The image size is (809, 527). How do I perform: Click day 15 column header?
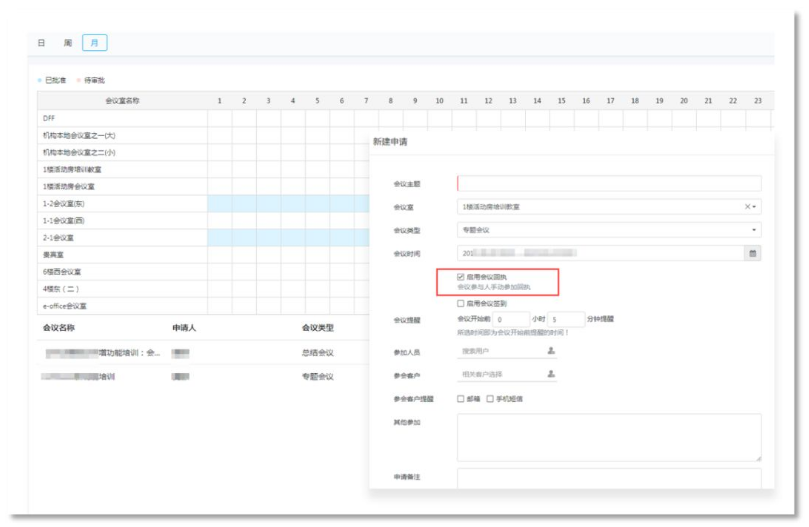(x=562, y=101)
